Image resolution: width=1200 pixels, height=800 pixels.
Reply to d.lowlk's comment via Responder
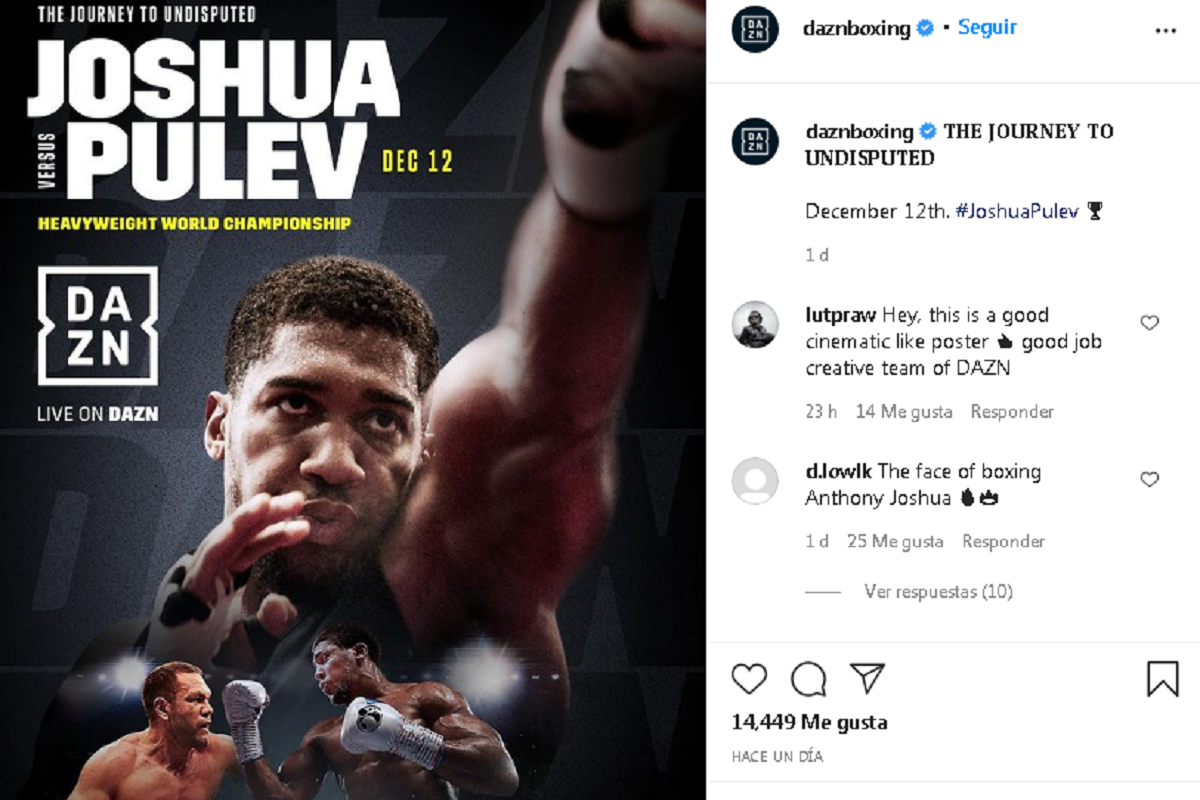[x=1003, y=542]
